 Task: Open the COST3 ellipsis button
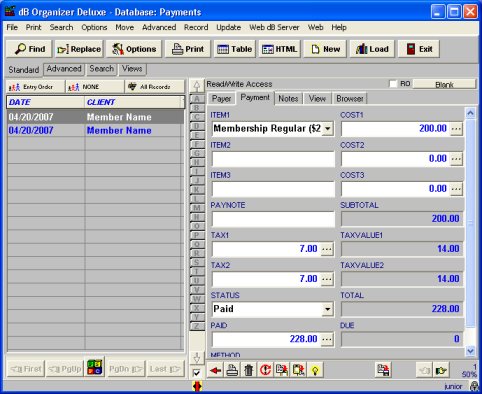[x=456, y=189]
